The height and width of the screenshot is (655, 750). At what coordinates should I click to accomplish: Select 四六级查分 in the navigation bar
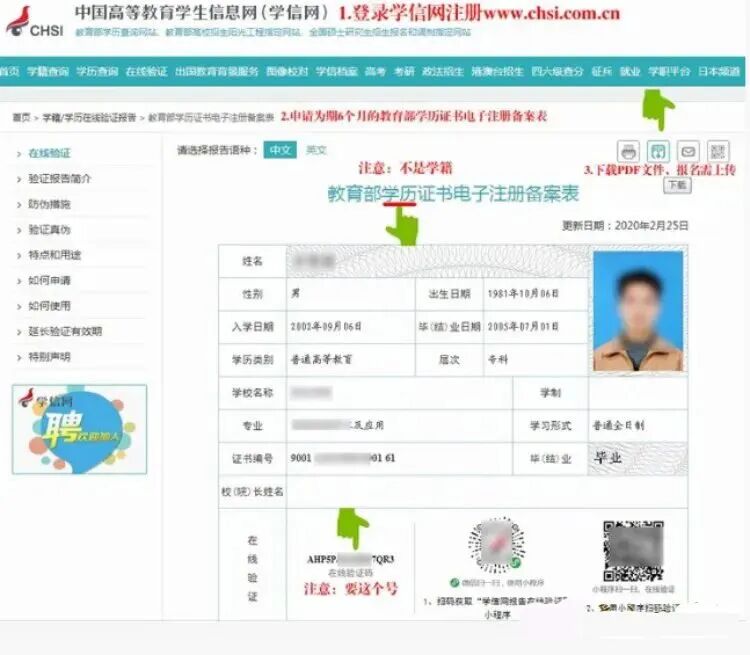(557, 72)
